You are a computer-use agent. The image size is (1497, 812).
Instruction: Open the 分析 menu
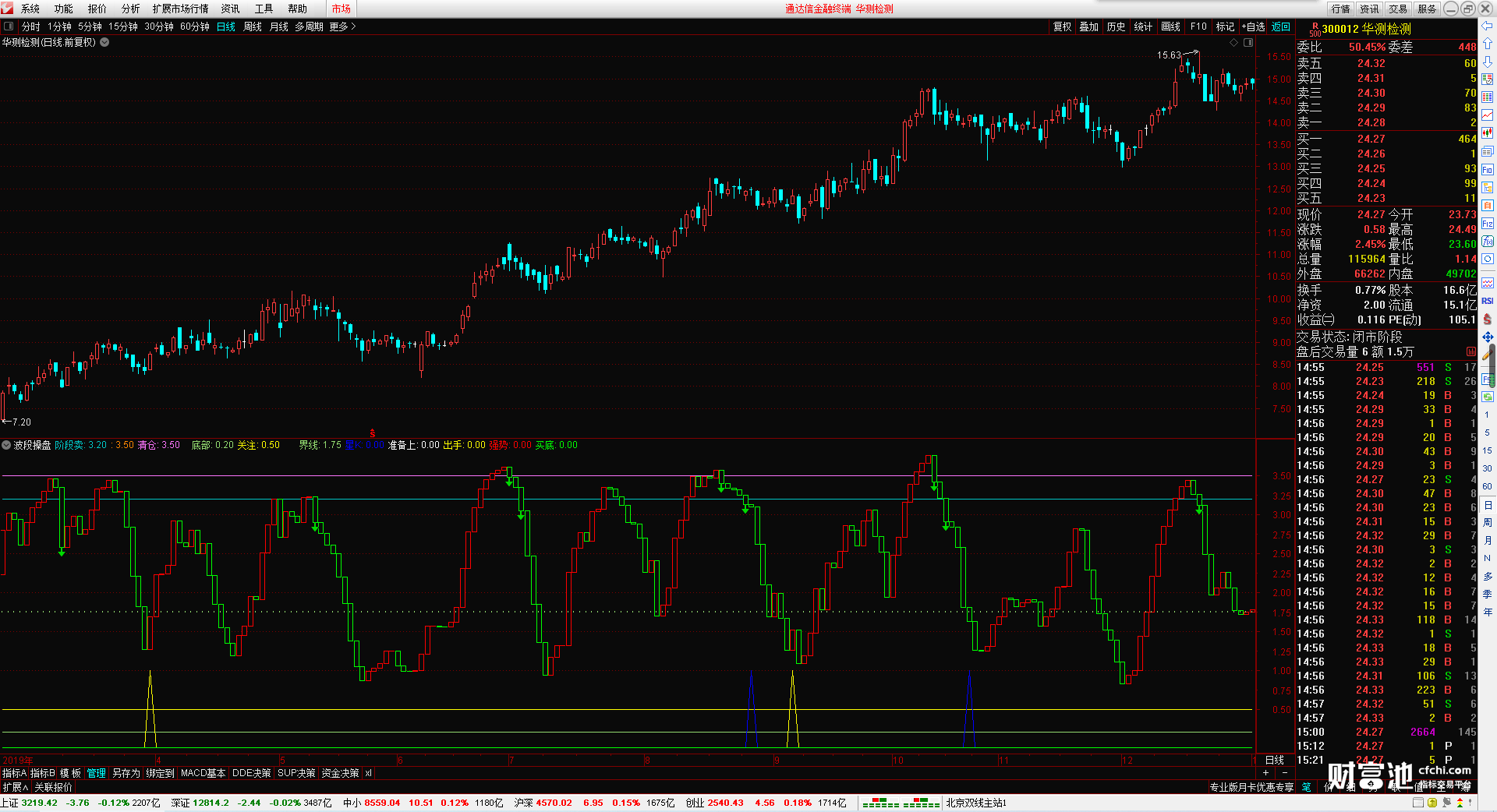point(130,9)
